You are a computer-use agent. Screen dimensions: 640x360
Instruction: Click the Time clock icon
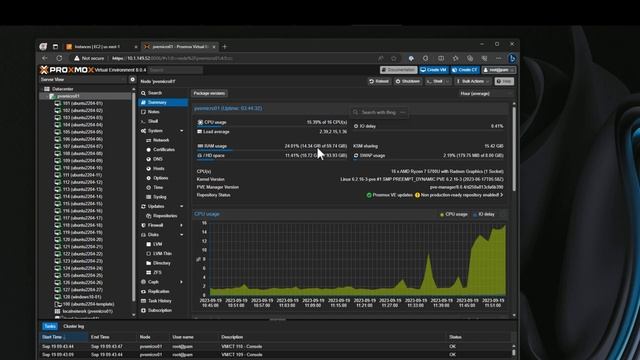click(x=149, y=187)
